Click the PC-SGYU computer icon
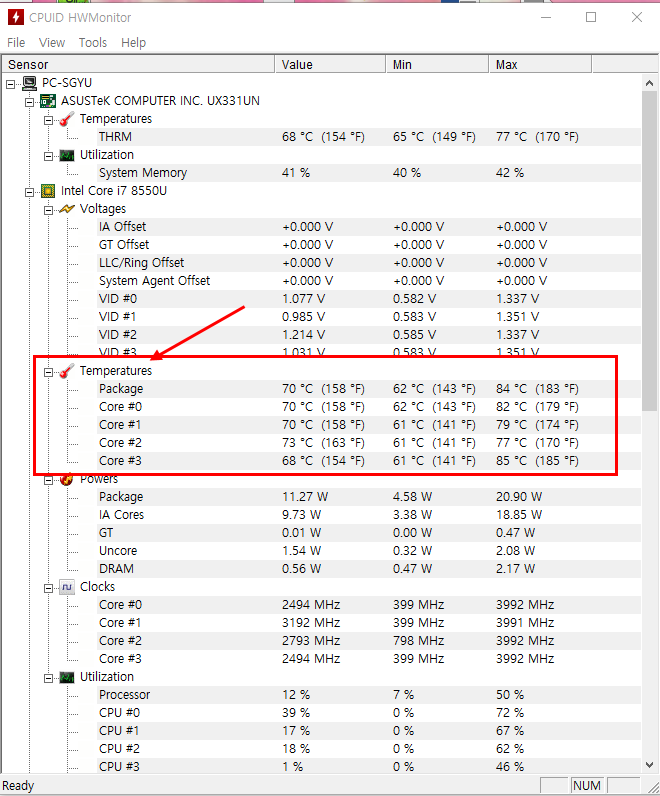Image resolution: width=660 pixels, height=796 pixels. click(x=29, y=83)
